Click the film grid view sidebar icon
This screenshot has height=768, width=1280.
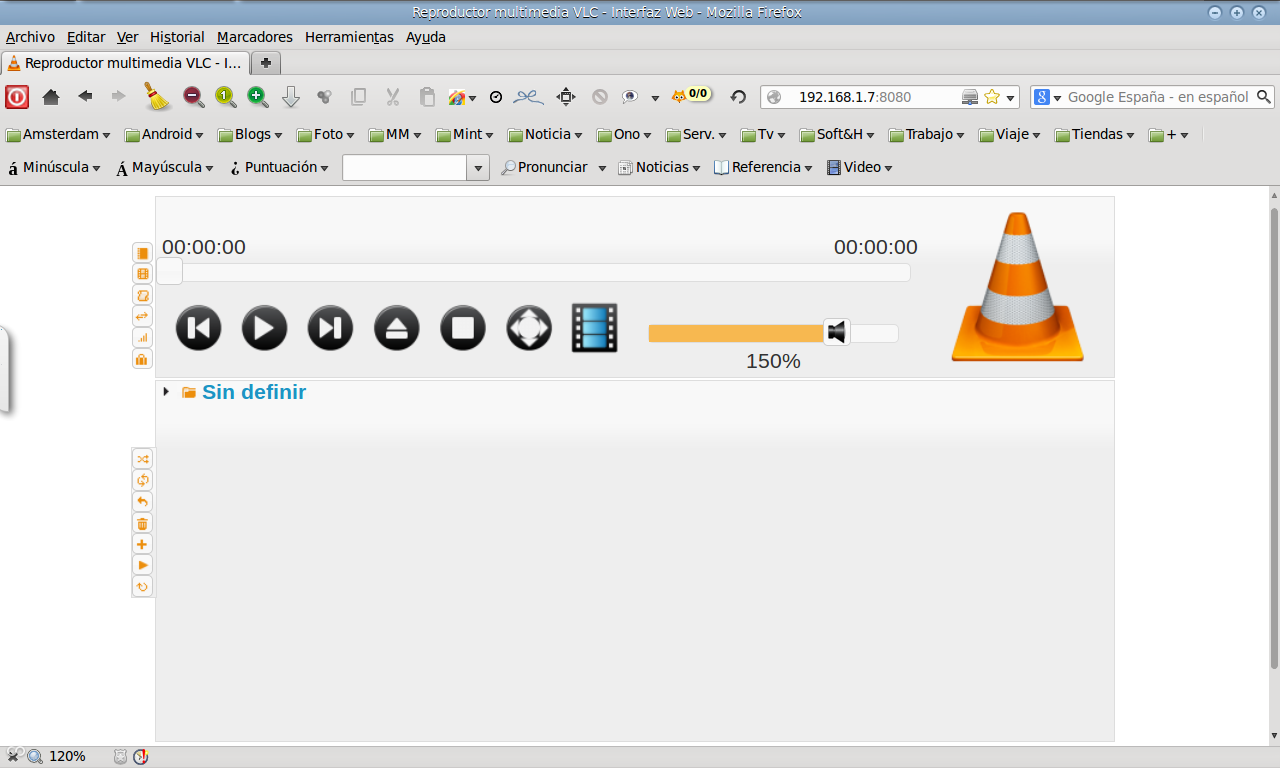142,274
